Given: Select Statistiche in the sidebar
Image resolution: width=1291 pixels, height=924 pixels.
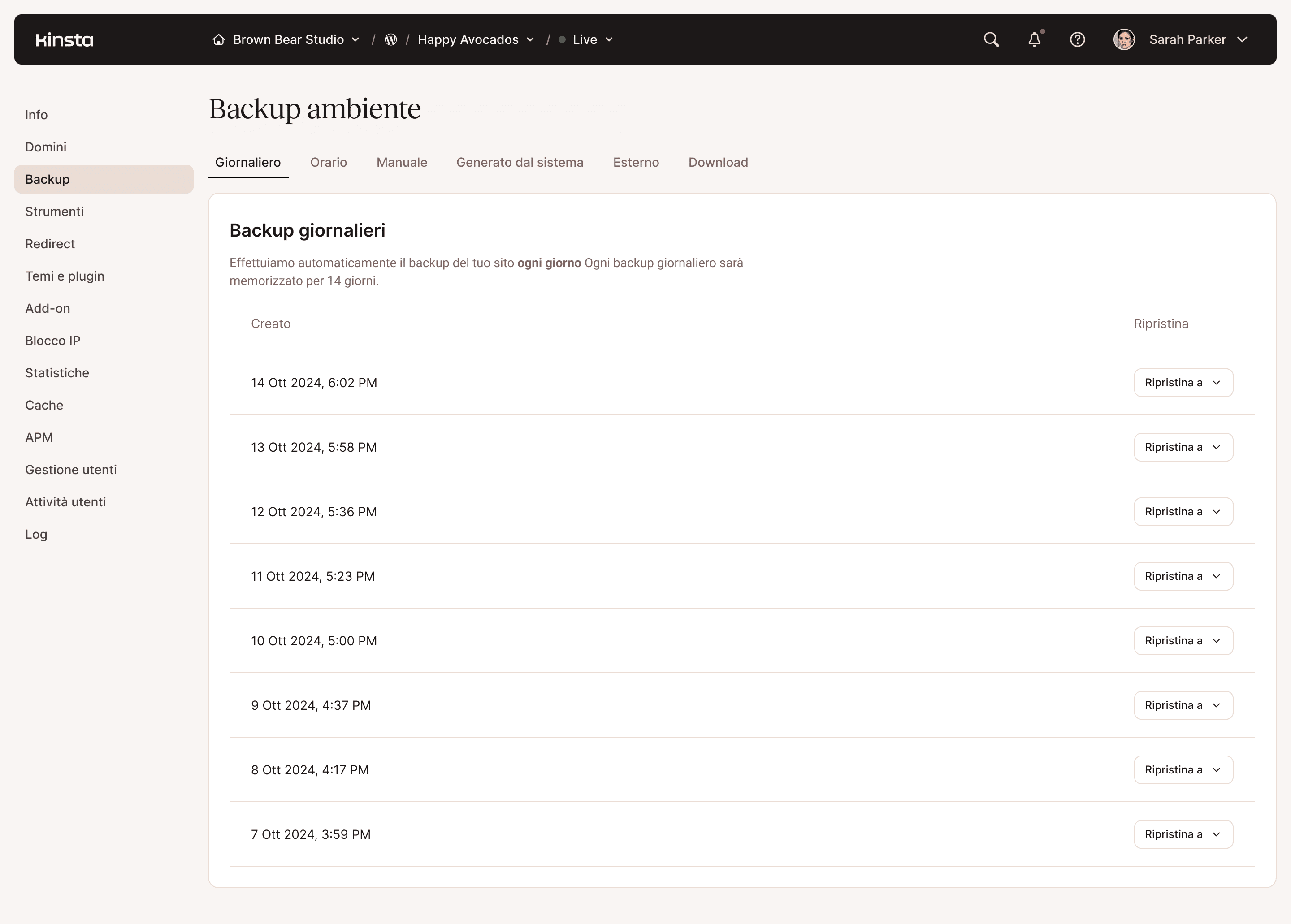Looking at the screenshot, I should point(57,373).
